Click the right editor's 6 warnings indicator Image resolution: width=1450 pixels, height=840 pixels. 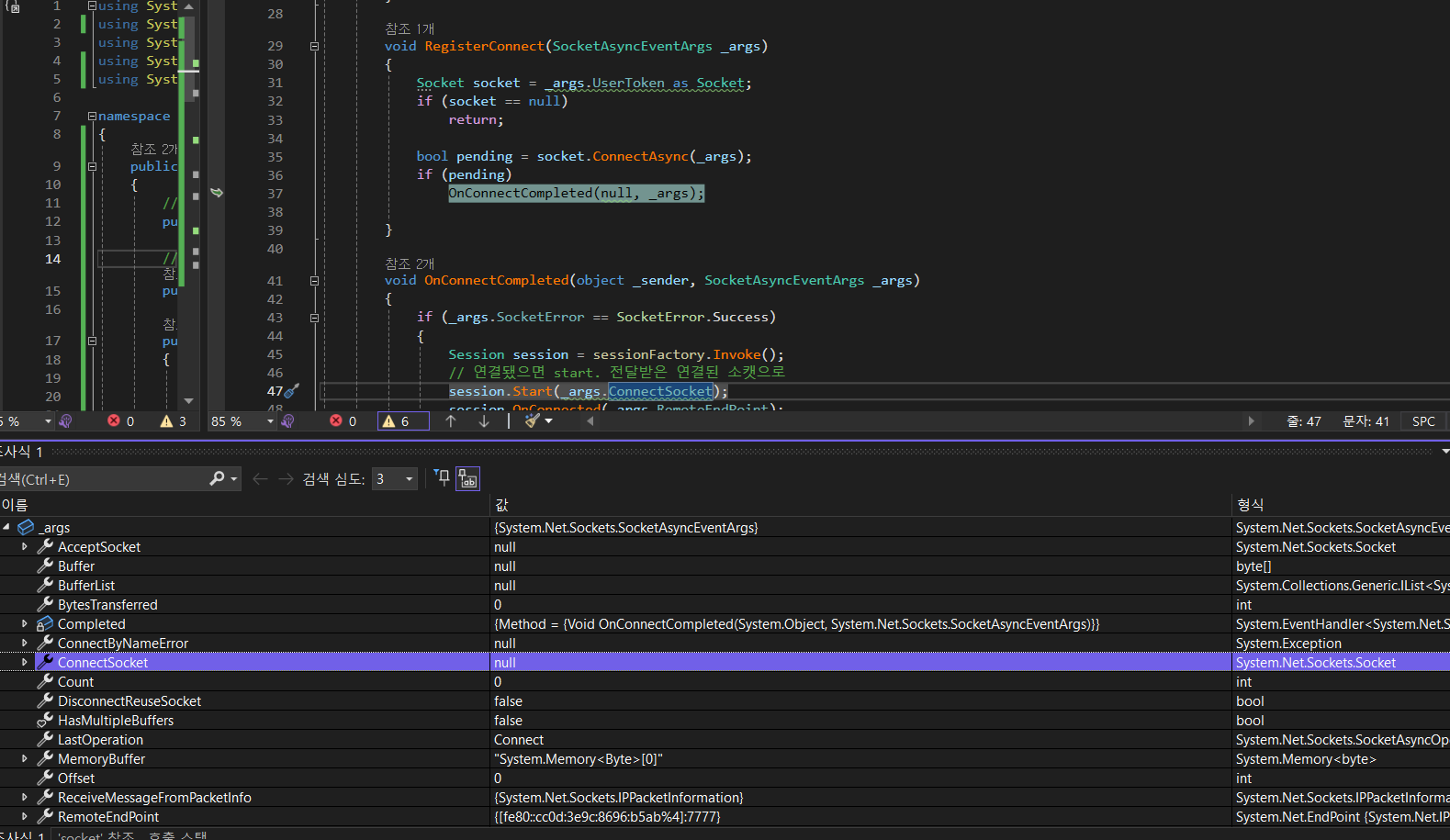(403, 420)
